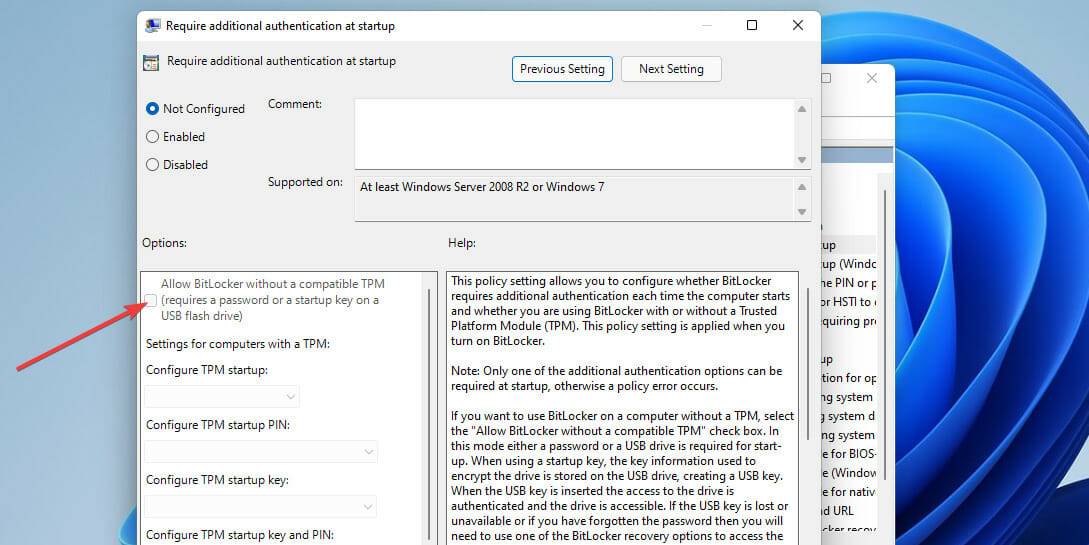Viewport: 1089px width, 545px height.
Task: Go to the Previous Setting
Action: 562,69
